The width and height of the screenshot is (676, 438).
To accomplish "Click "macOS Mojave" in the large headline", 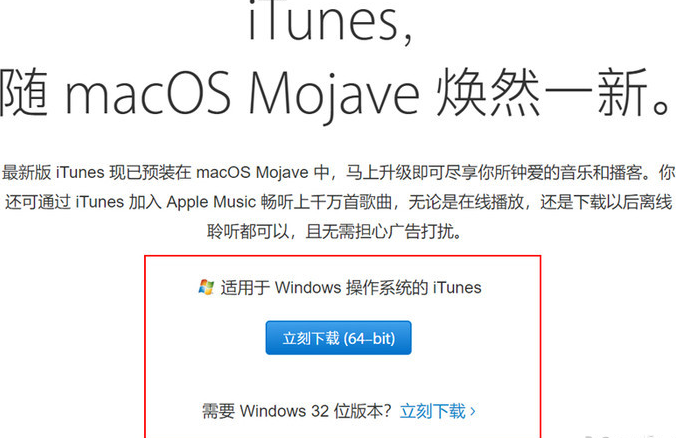I will point(242,96).
